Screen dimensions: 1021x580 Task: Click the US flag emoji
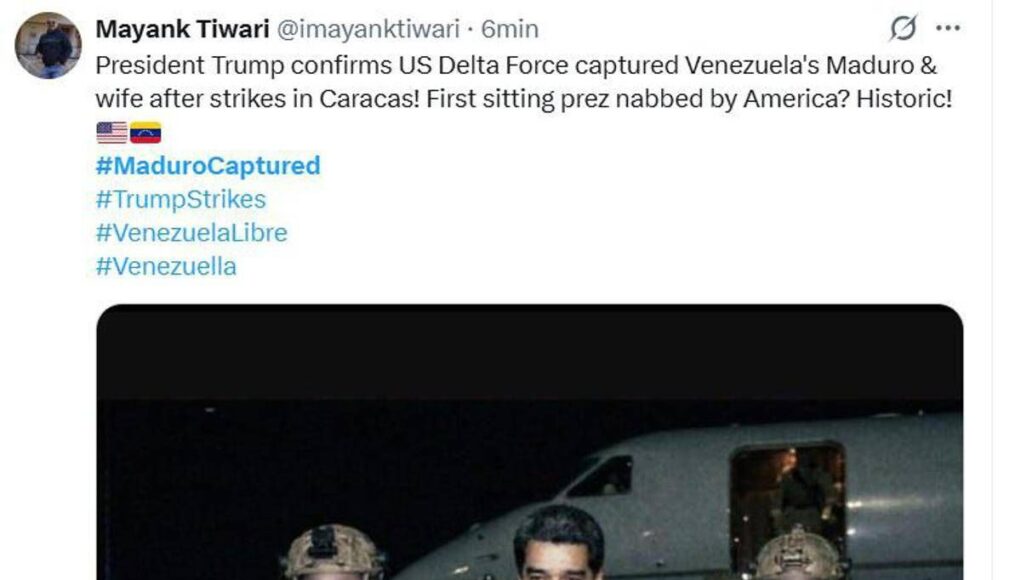(x=111, y=133)
